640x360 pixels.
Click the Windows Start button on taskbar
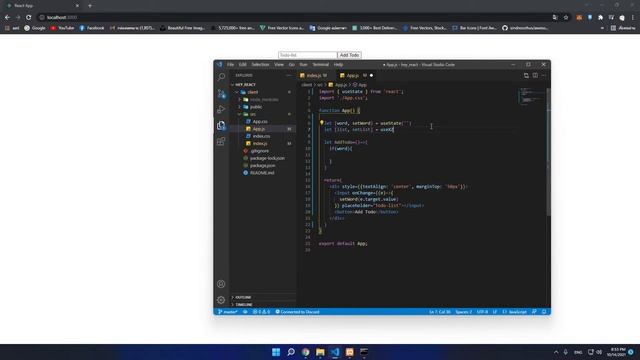[276, 352]
